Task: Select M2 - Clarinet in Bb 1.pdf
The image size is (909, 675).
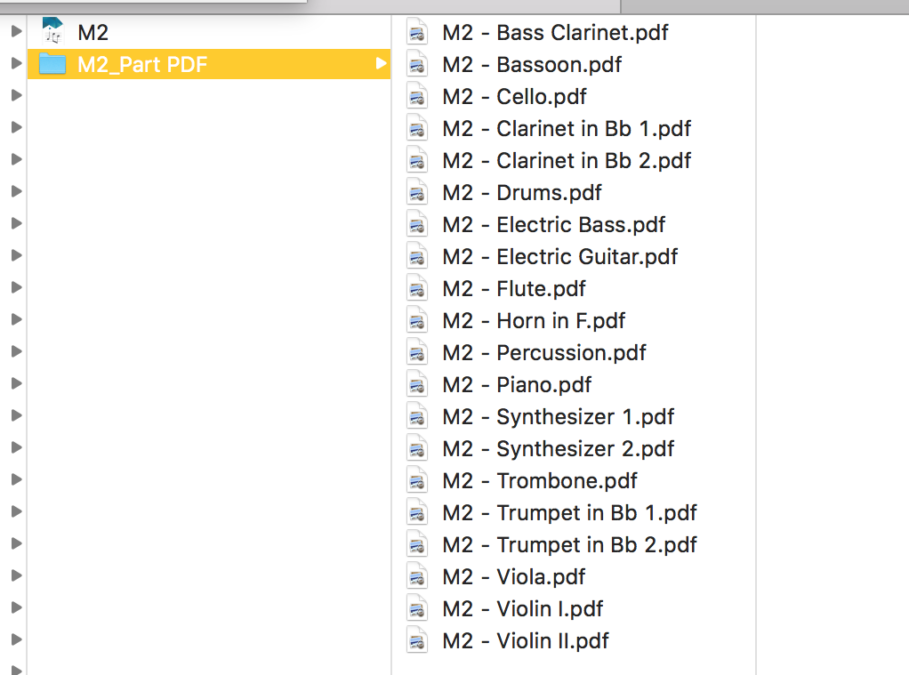Action: tap(566, 129)
